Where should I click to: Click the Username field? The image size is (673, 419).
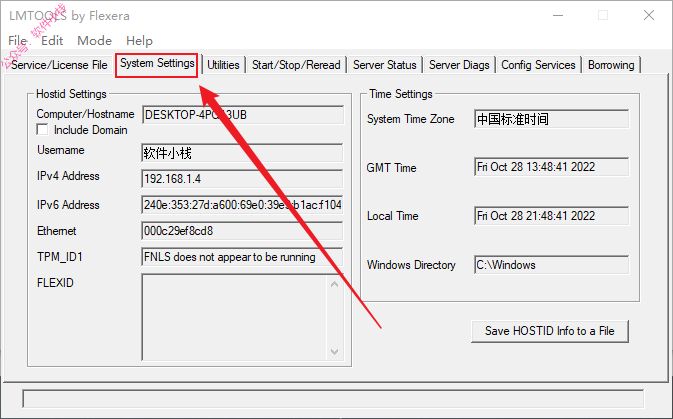point(243,153)
